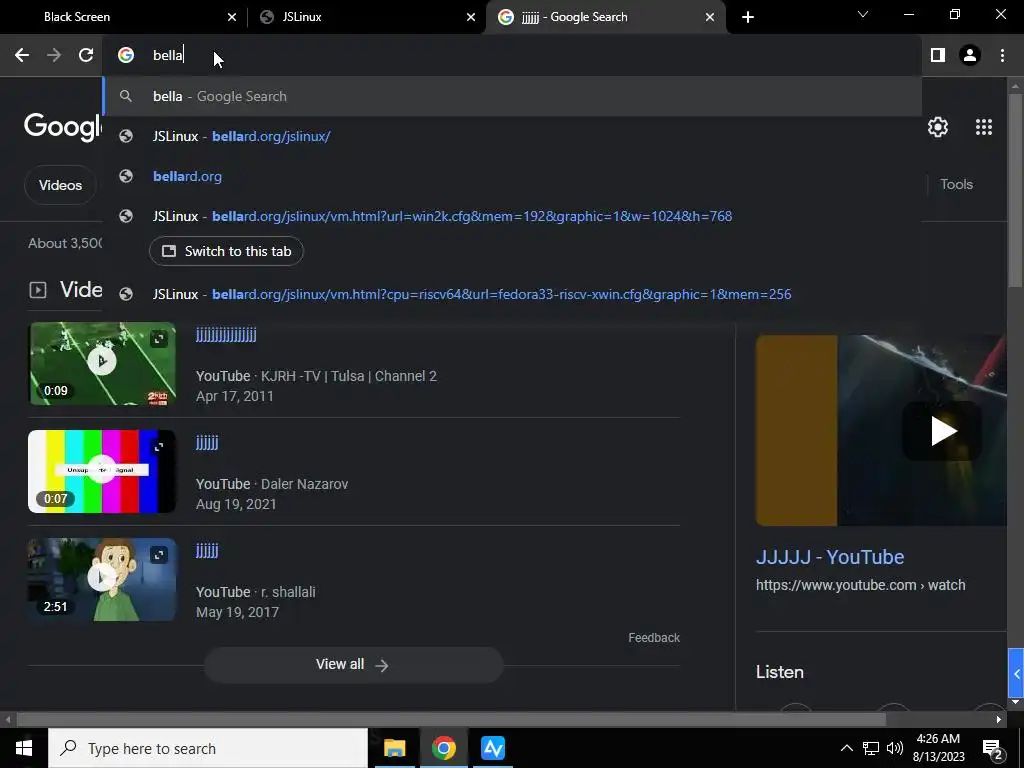The width and height of the screenshot is (1024, 768).
Task: Click the Videos filter chip
Action: pos(60,185)
